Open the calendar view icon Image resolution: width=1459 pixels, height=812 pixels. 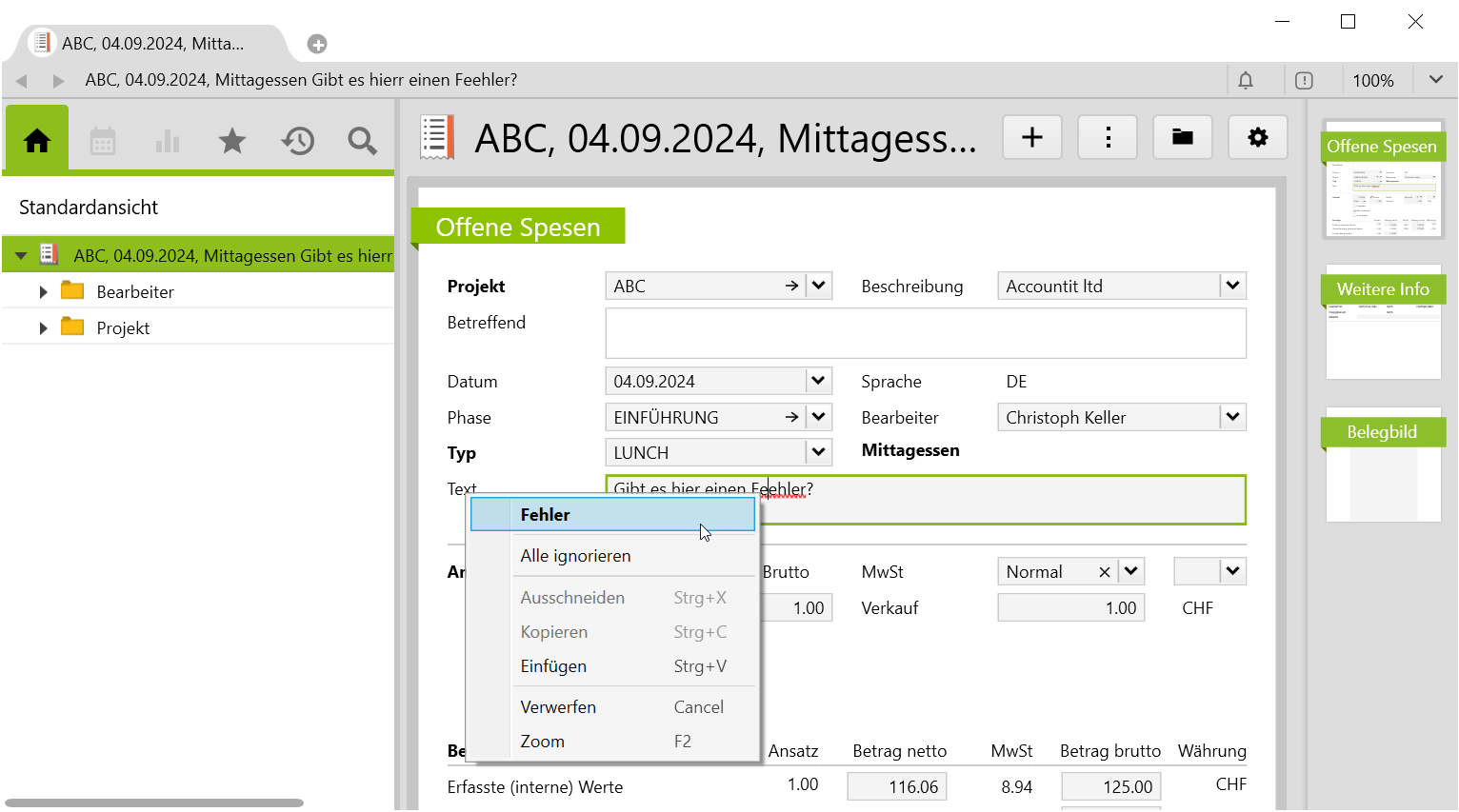pos(103,142)
